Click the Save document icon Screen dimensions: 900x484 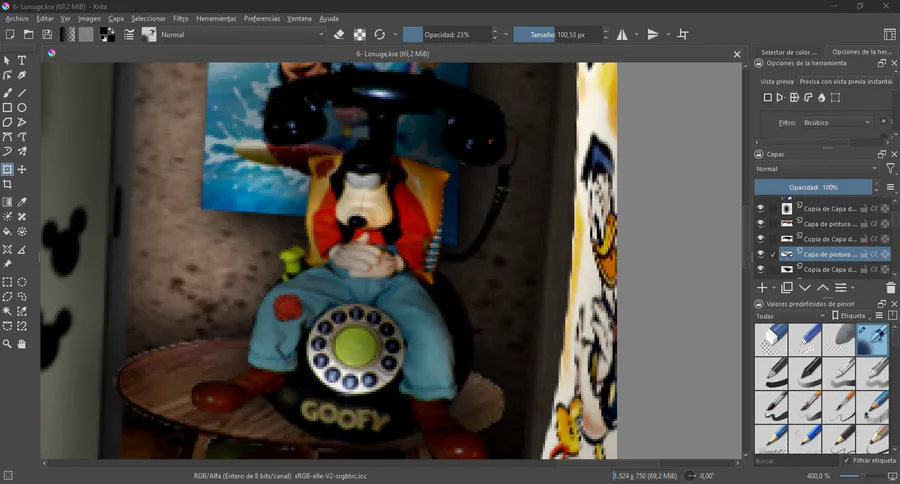pos(47,34)
